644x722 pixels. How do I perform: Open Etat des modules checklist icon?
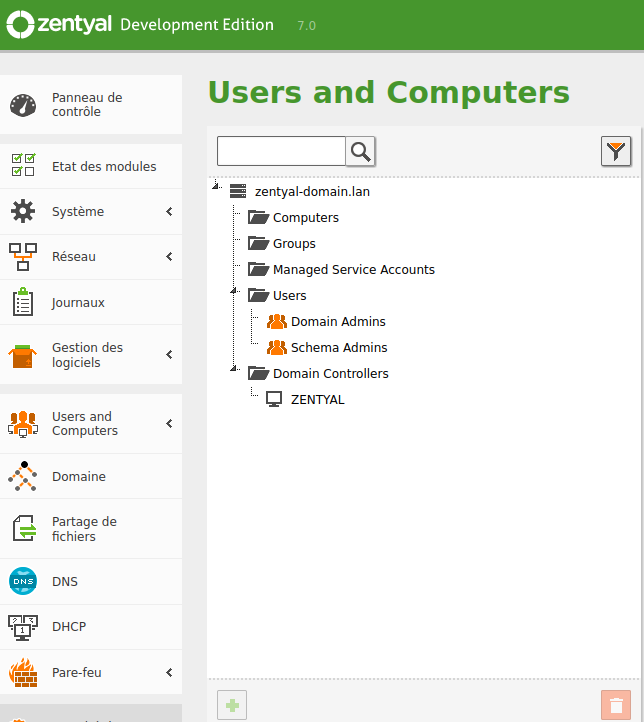tap(23, 165)
